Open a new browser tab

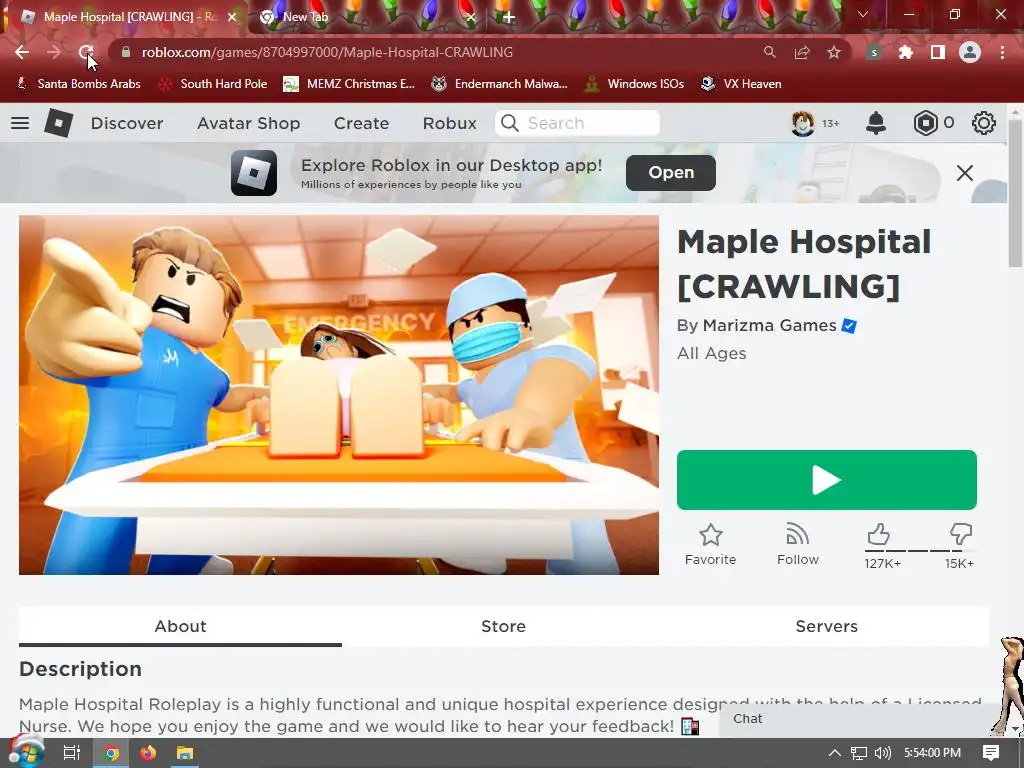click(509, 17)
